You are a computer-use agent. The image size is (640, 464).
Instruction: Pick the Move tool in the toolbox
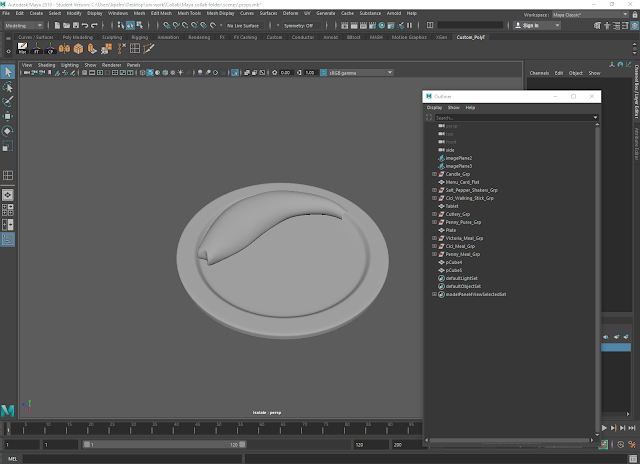8,116
